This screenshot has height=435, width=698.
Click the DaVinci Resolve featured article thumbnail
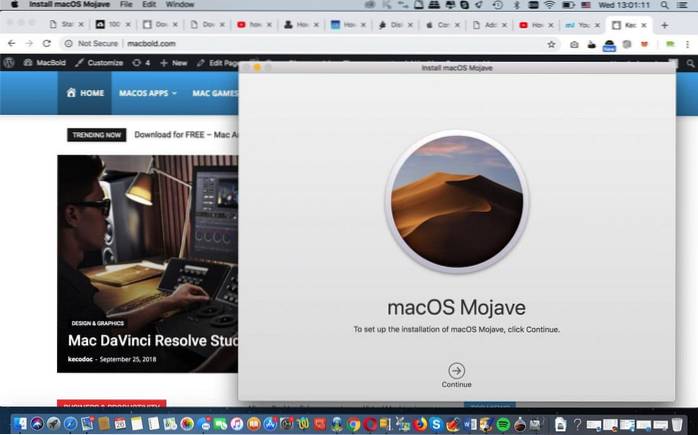[x=147, y=235]
